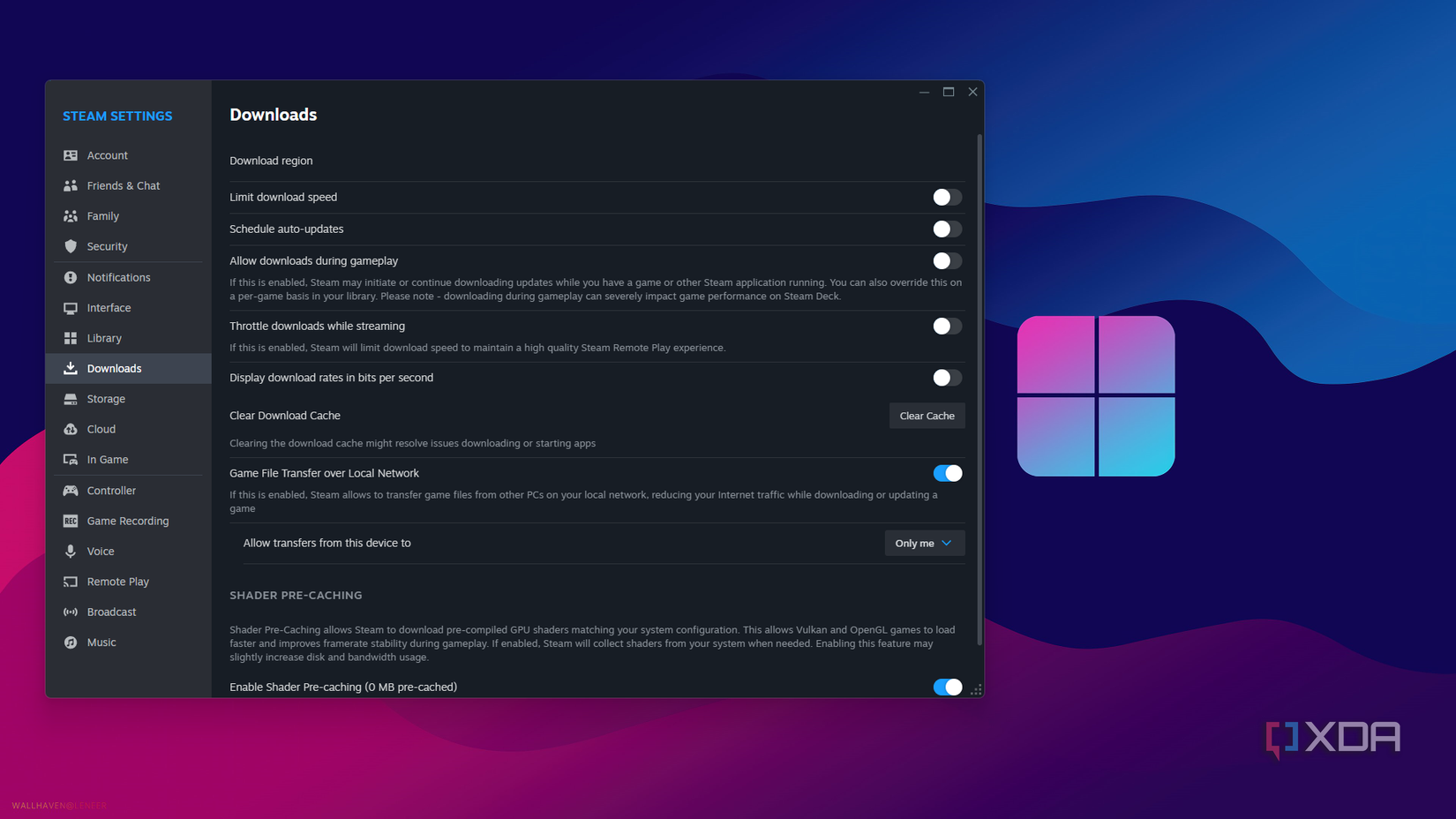The image size is (1456, 819).
Task: Click the window resize grip corner
Action: (976, 689)
